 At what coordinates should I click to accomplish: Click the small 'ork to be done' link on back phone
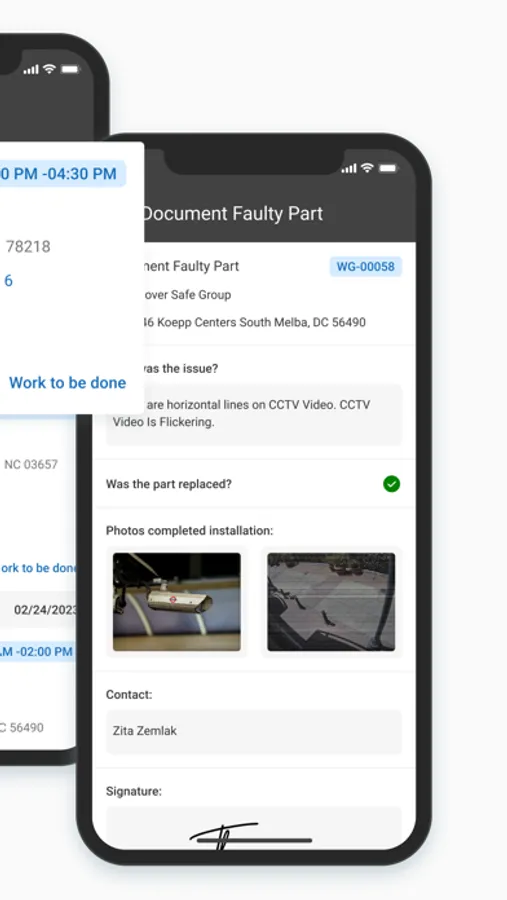pyautogui.click(x=38, y=568)
